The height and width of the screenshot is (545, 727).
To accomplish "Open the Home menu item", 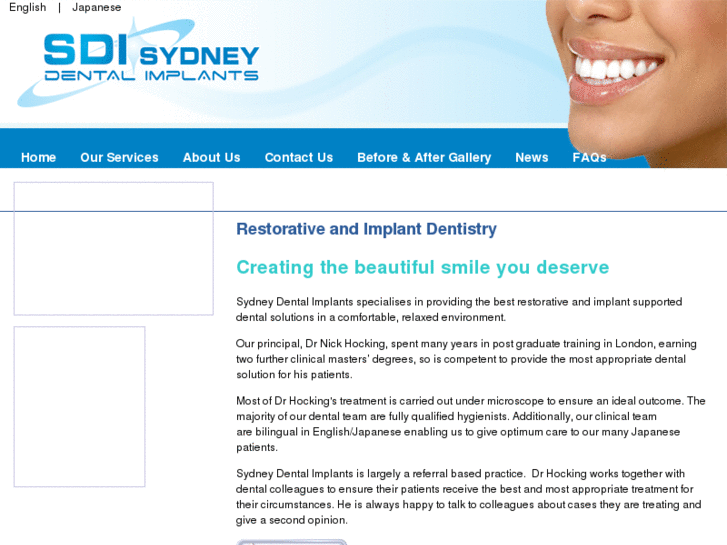I will 38,158.
